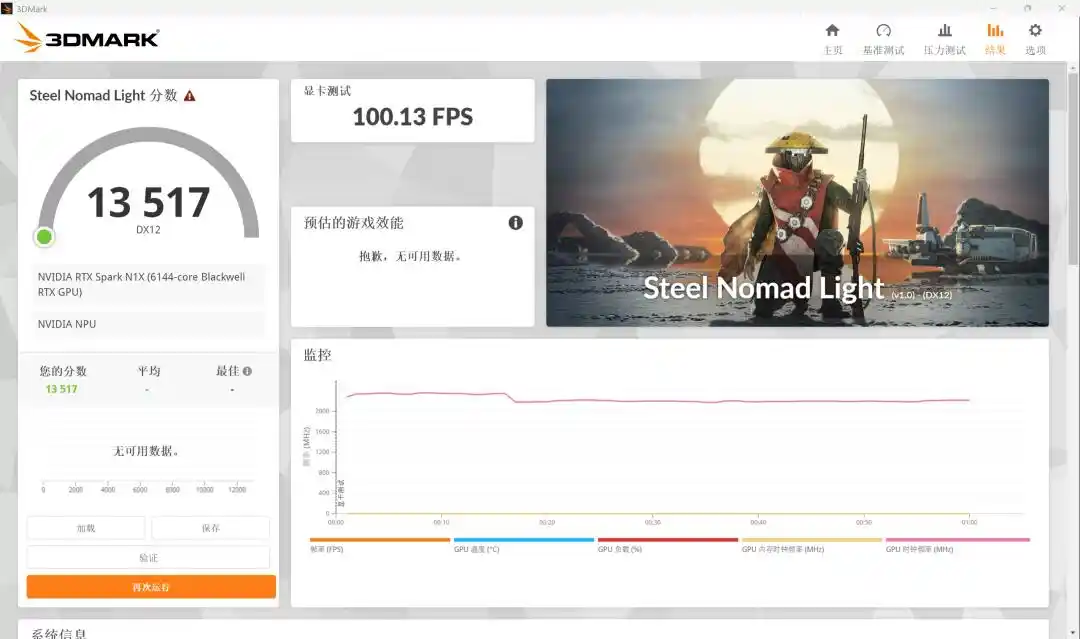Click the 13 517 score number
The width and height of the screenshot is (1080, 639).
148,202
